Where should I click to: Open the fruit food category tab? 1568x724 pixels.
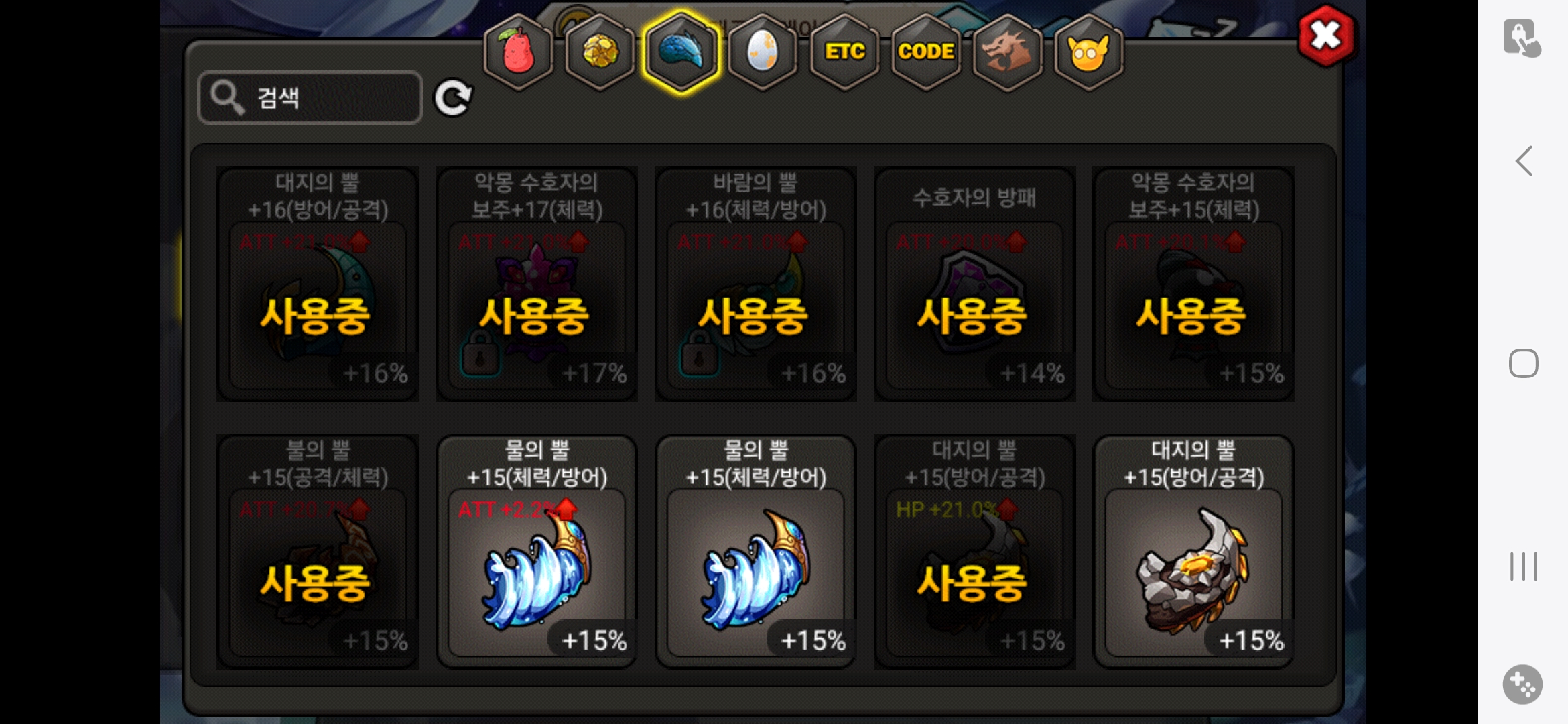click(x=518, y=52)
